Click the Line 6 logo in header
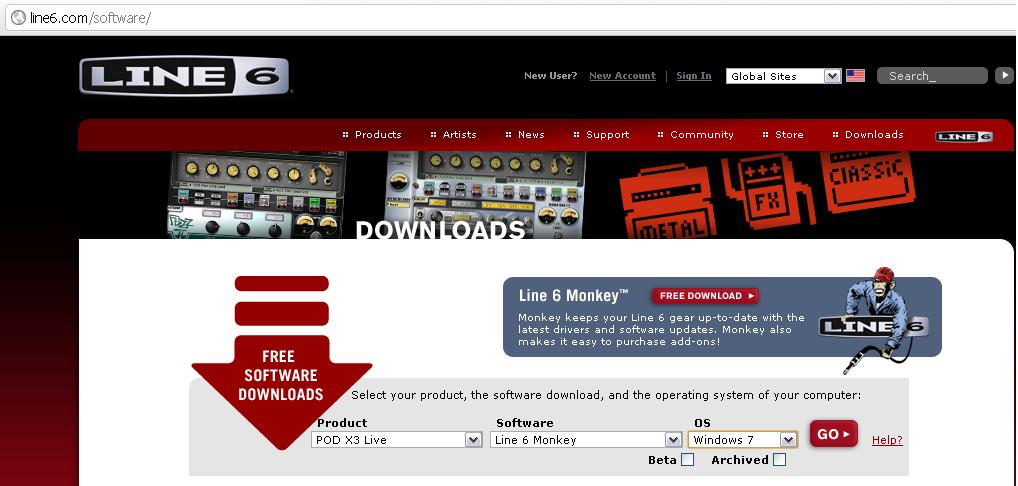This screenshot has height=486, width=1018. pyautogui.click(x=184, y=76)
